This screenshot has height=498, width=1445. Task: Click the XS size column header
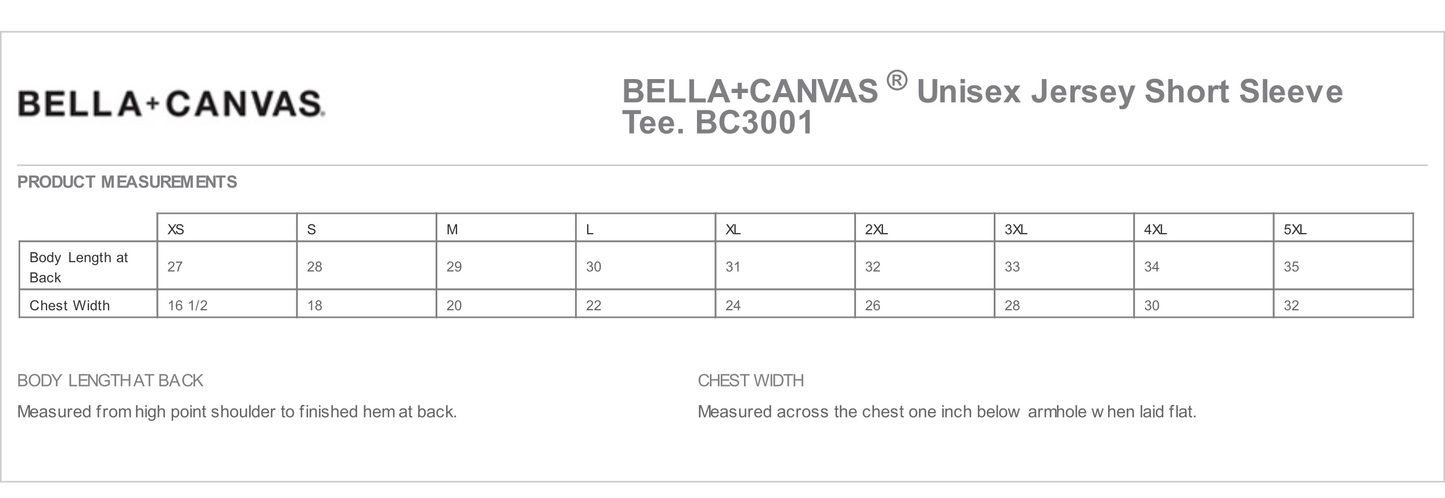[176, 229]
